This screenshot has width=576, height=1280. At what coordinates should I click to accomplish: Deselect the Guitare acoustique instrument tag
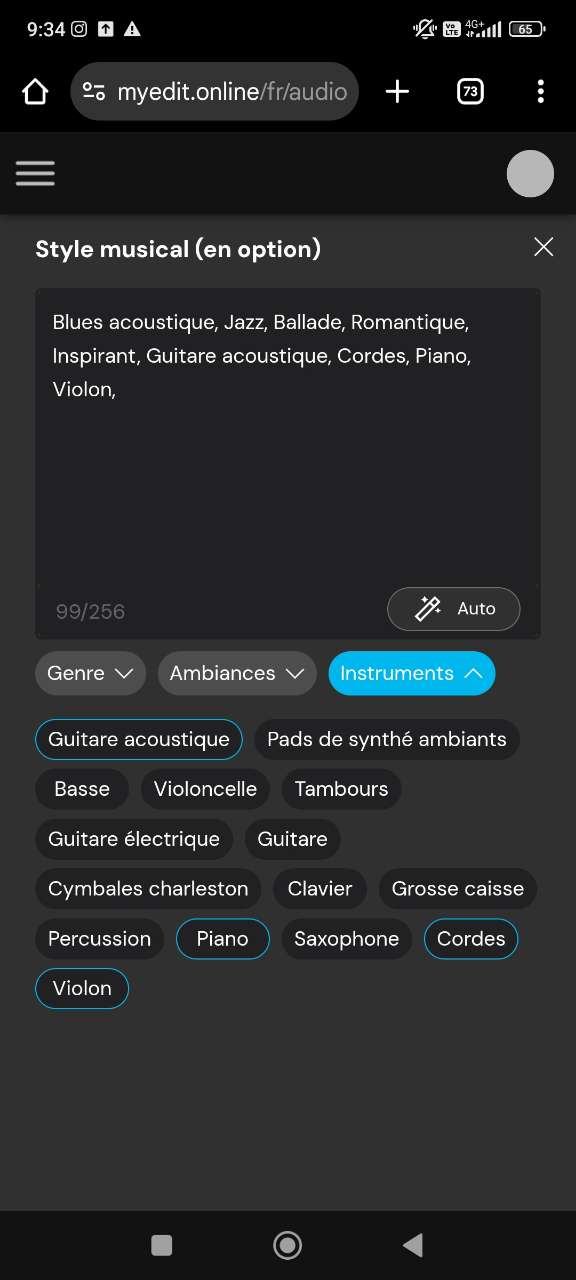pos(138,739)
